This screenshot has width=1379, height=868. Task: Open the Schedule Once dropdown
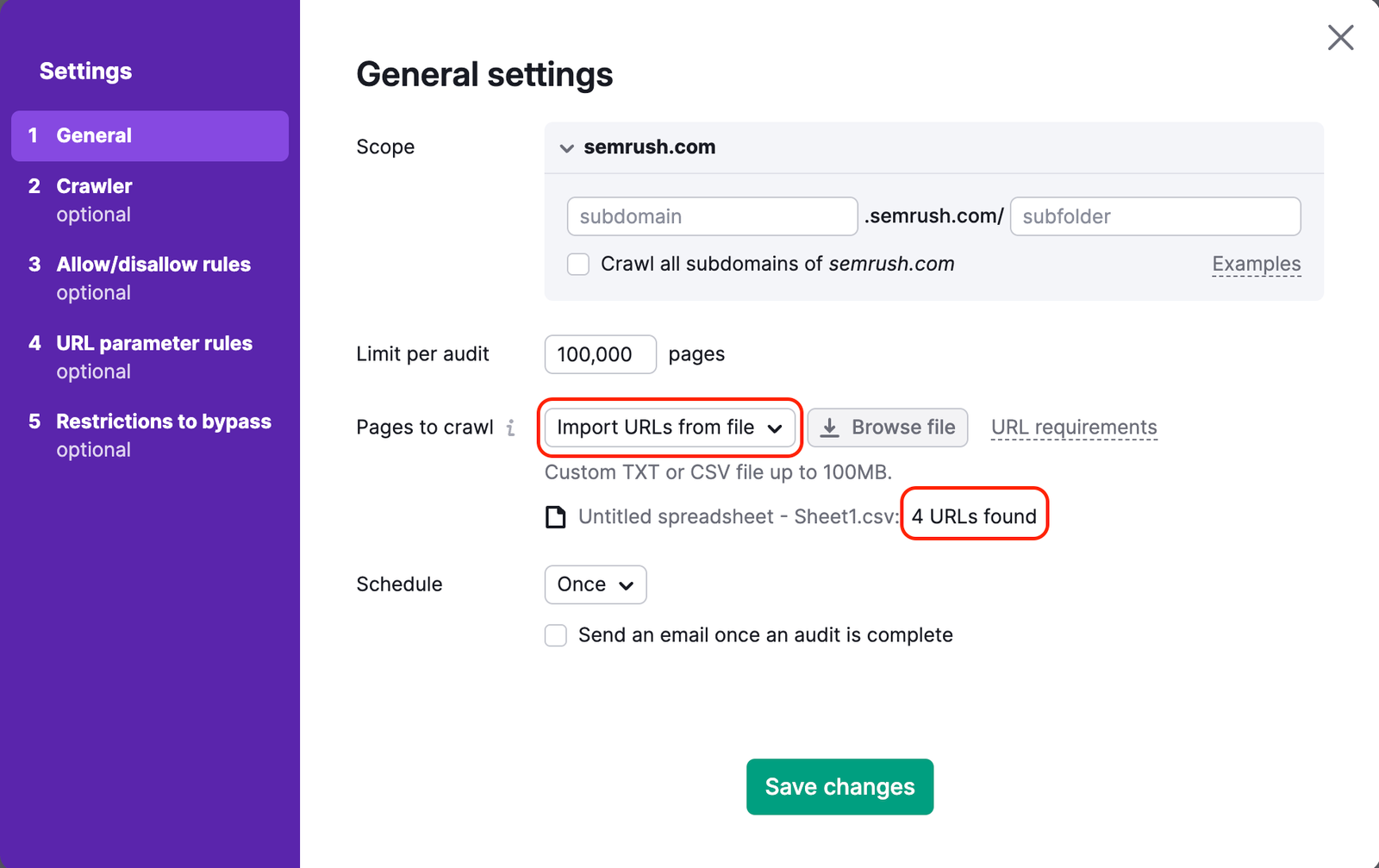coord(595,584)
